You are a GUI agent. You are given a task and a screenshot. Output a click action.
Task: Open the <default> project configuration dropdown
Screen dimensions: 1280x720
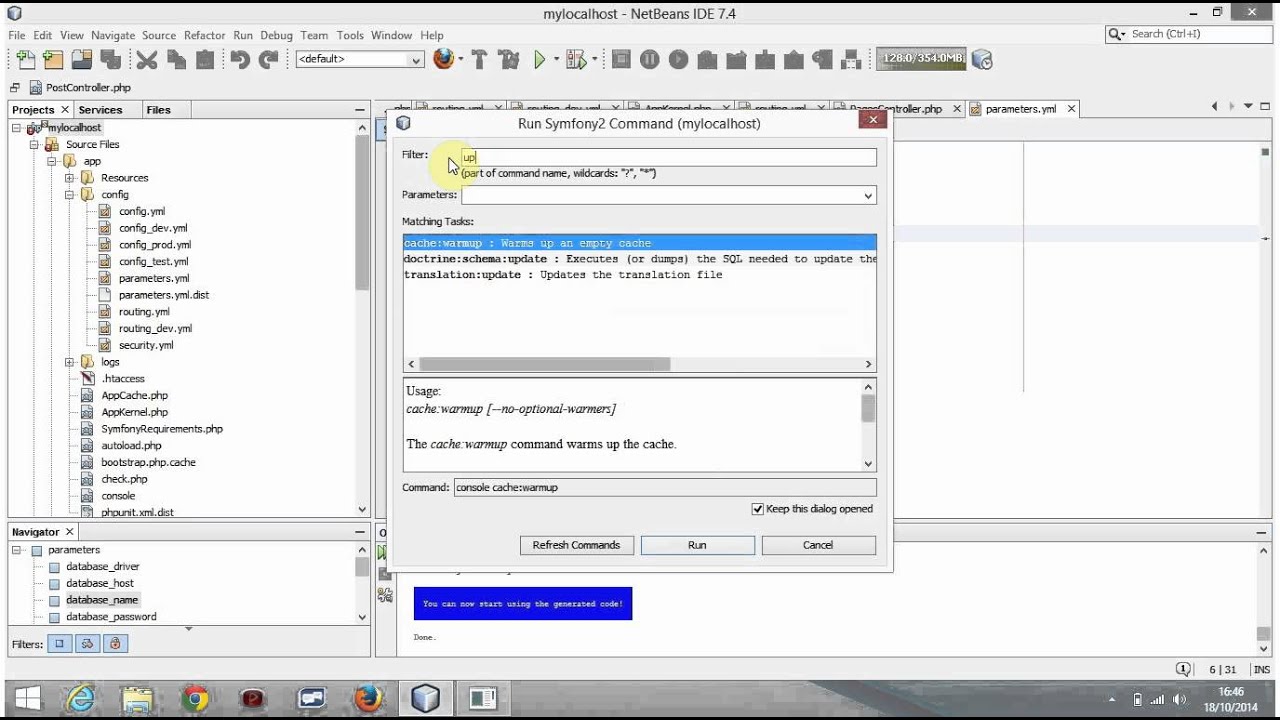pos(360,60)
